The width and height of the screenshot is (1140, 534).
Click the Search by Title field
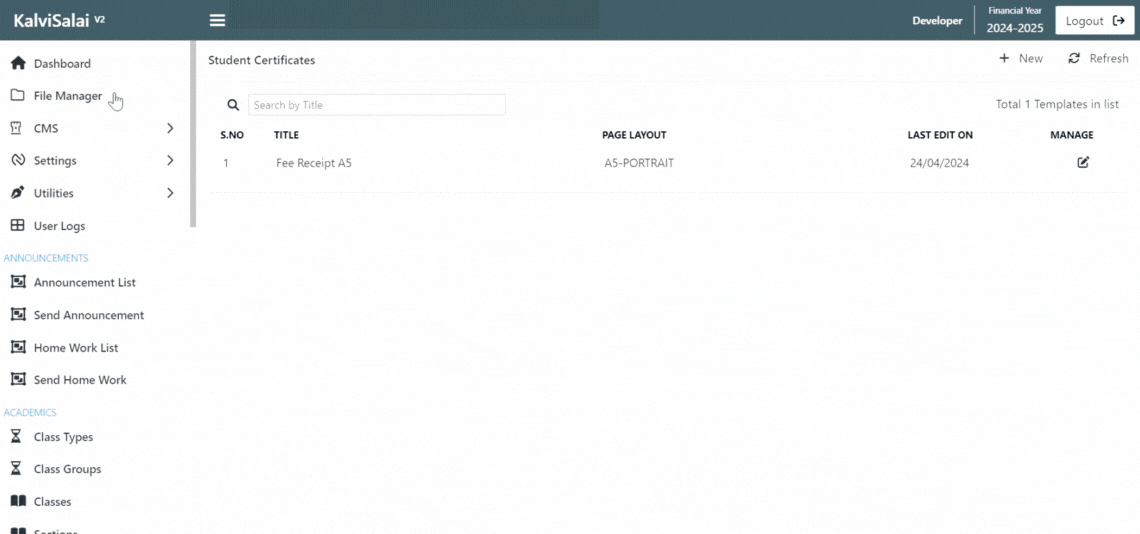pos(377,105)
